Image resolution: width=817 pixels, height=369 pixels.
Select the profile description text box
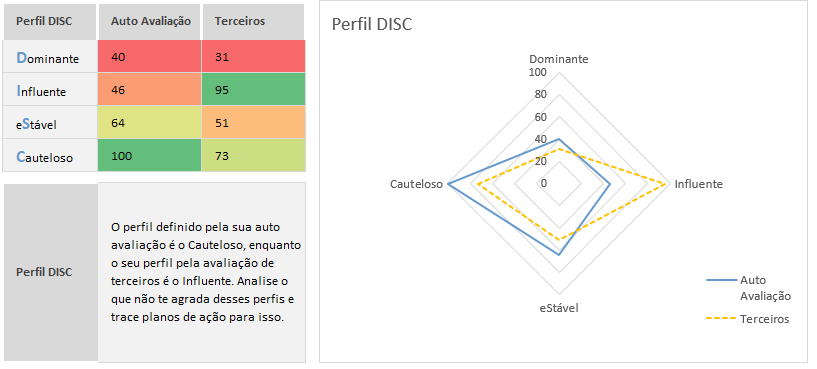[202, 272]
